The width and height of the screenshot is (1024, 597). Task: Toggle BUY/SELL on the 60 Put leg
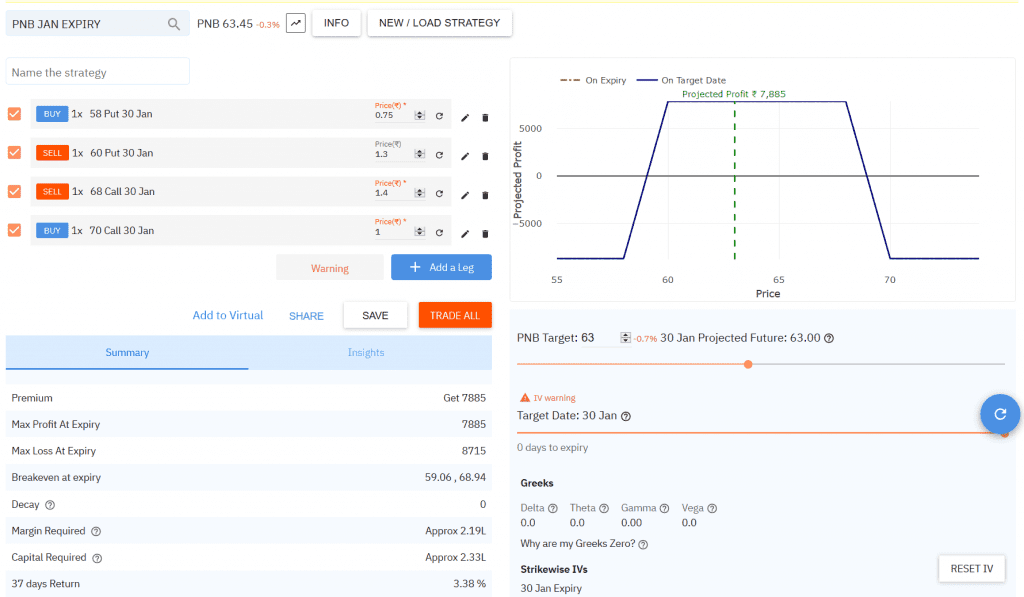(51, 153)
